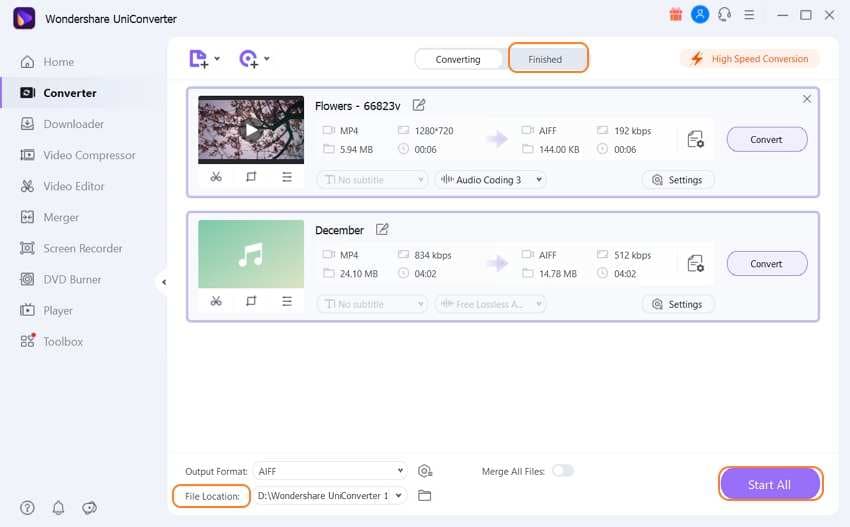Open December subtitle dropdown
This screenshot has height=527, width=850.
click(372, 304)
